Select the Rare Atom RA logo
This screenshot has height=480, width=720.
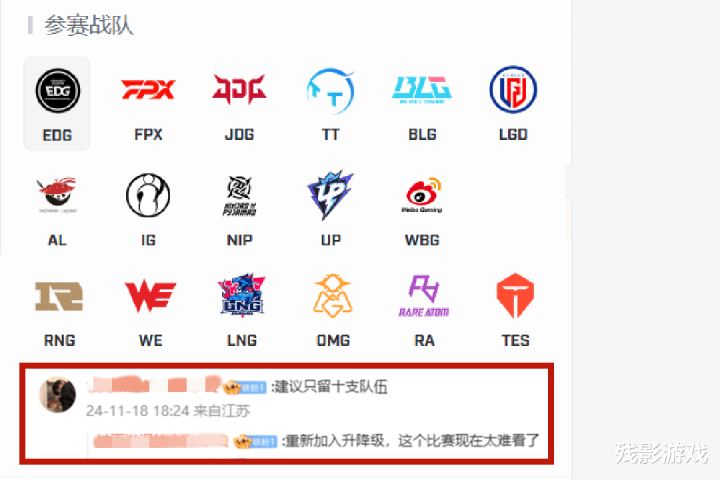424,296
